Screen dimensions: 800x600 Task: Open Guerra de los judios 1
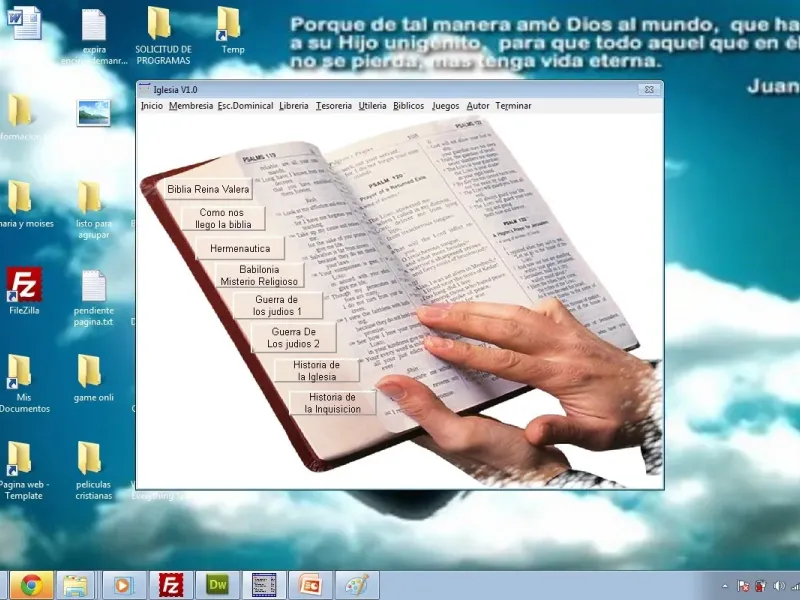pos(277,305)
